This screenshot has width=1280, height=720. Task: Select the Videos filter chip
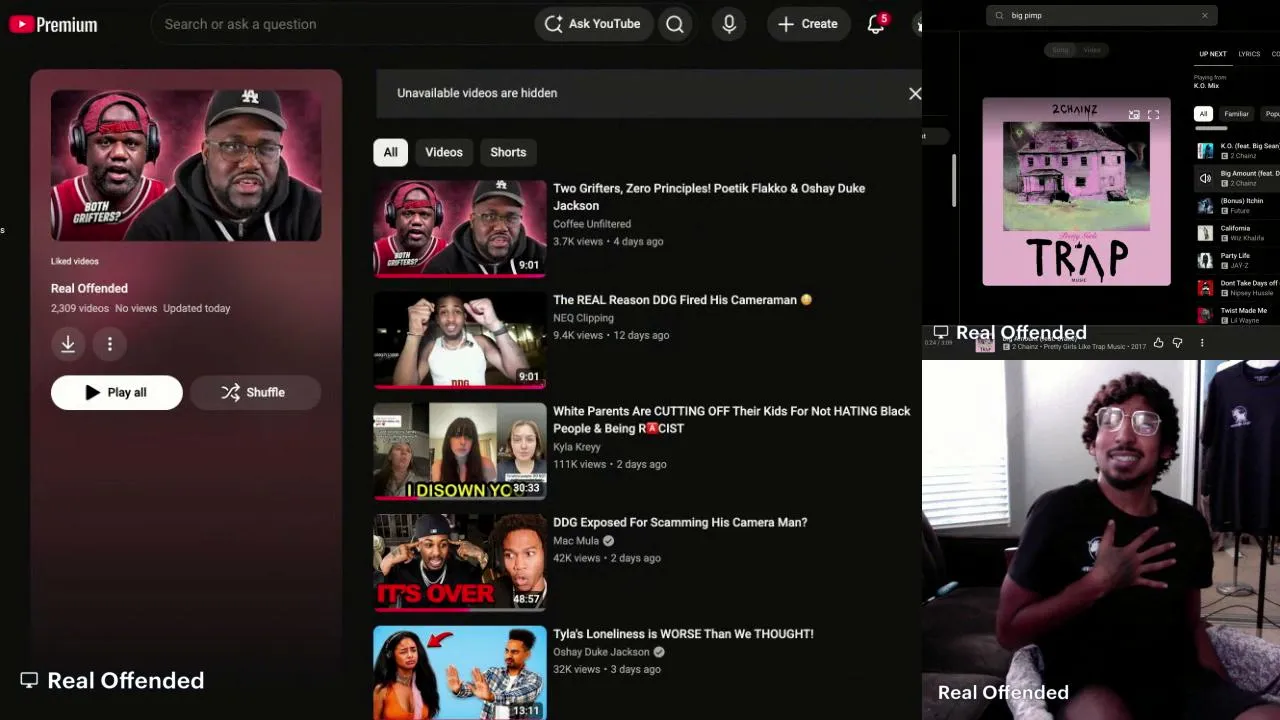[444, 152]
